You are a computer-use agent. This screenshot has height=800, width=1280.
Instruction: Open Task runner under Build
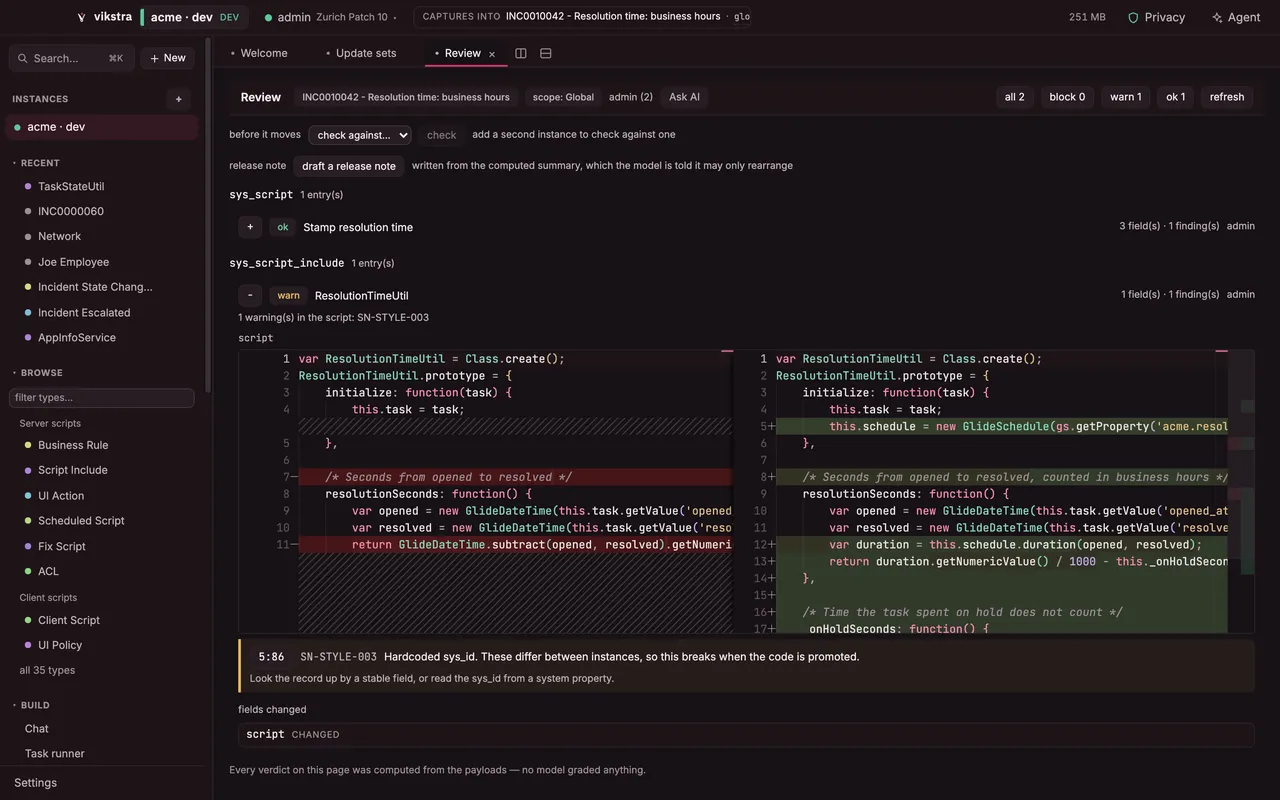tap(55, 754)
